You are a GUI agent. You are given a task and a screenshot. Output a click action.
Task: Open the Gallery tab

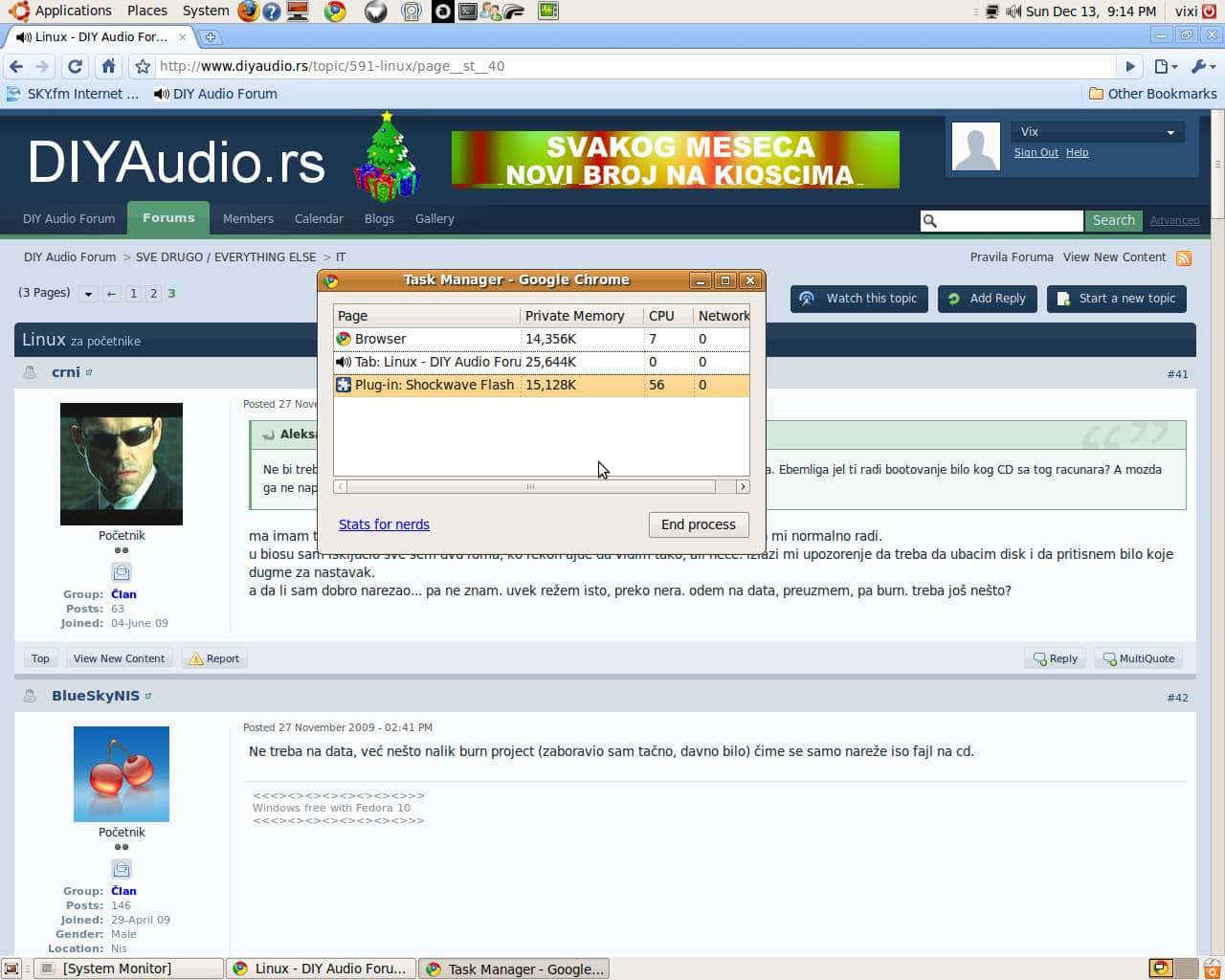(x=434, y=219)
